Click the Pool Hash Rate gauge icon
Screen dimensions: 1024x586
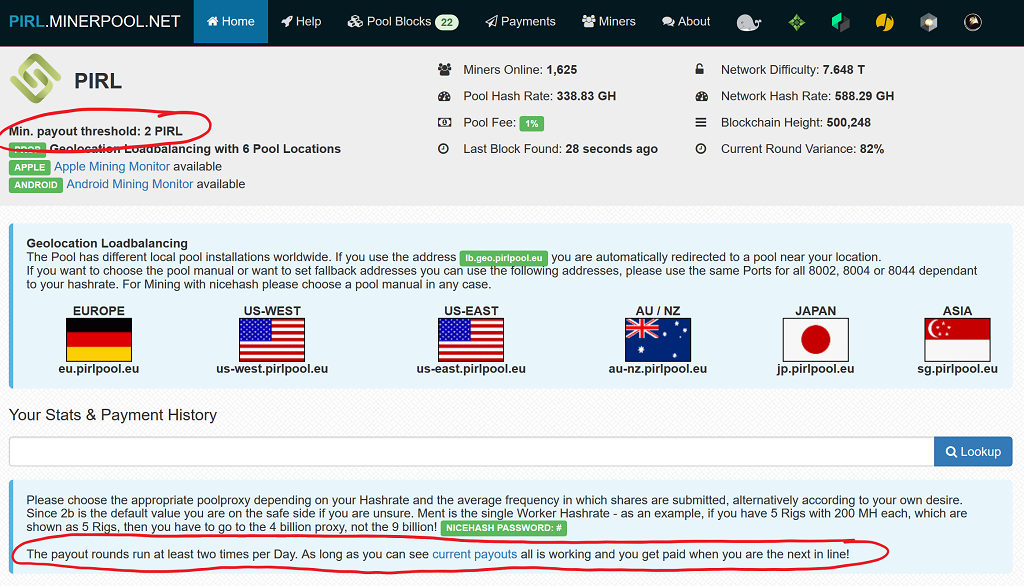444,96
